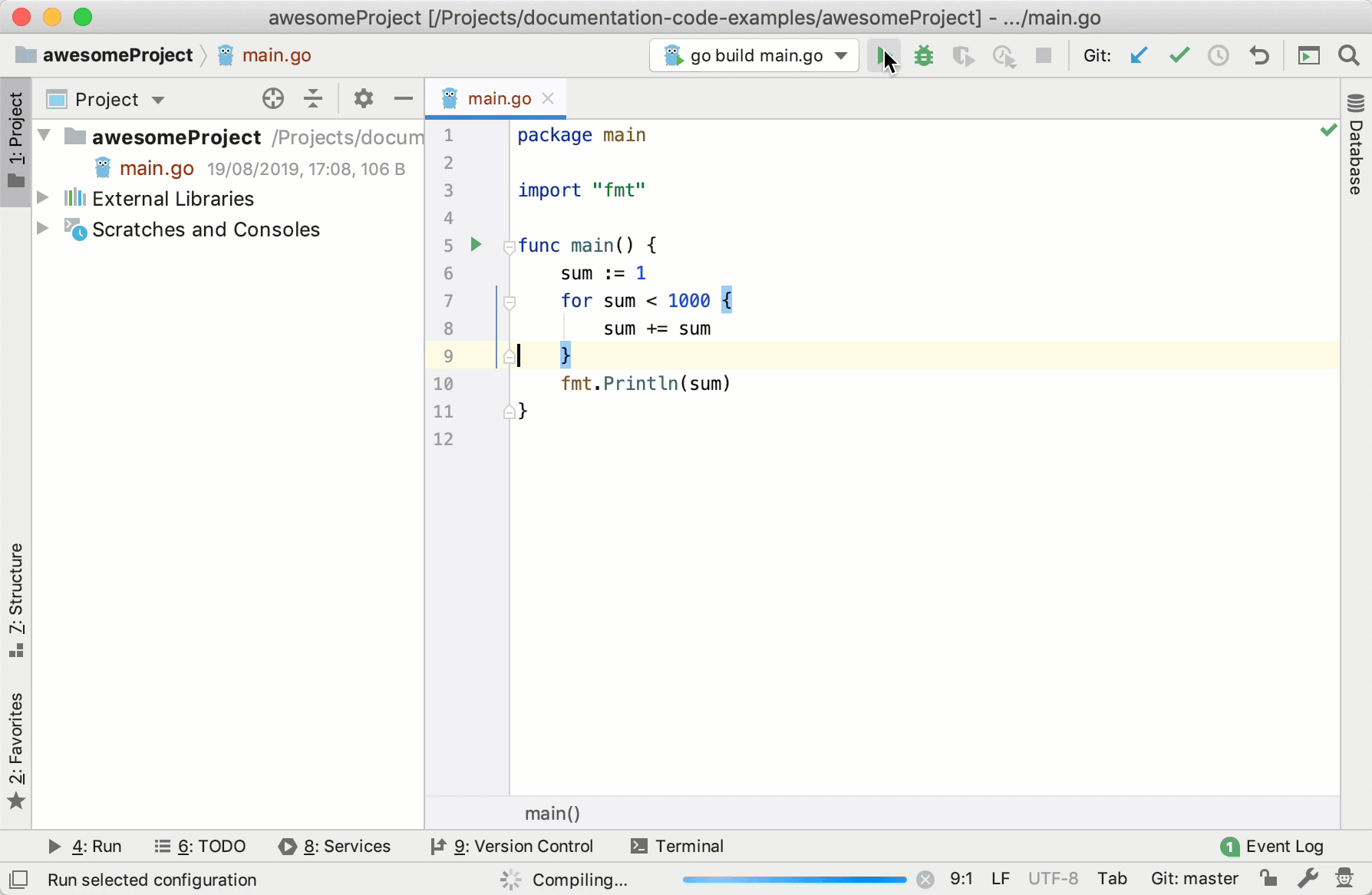Open Search Everywhere magnifier icon
1372x895 pixels.
point(1348,56)
